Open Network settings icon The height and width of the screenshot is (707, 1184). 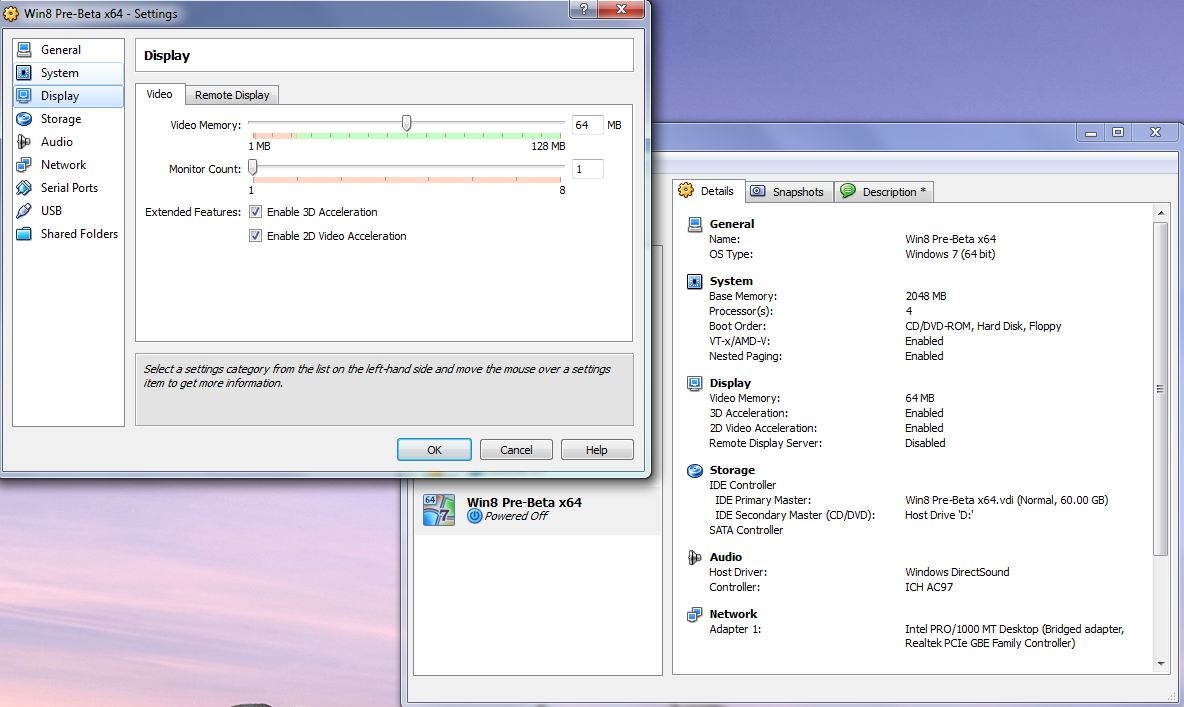click(x=24, y=165)
